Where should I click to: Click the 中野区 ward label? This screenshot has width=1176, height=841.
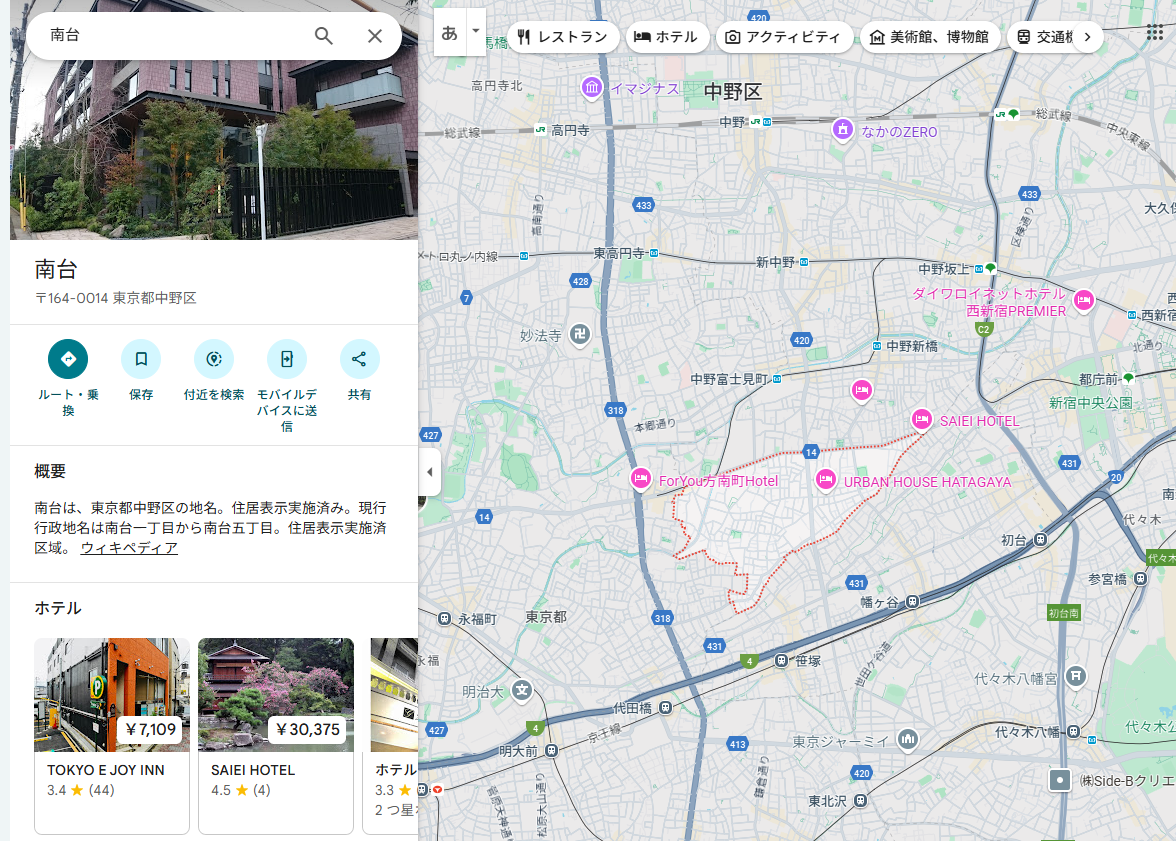click(x=733, y=92)
